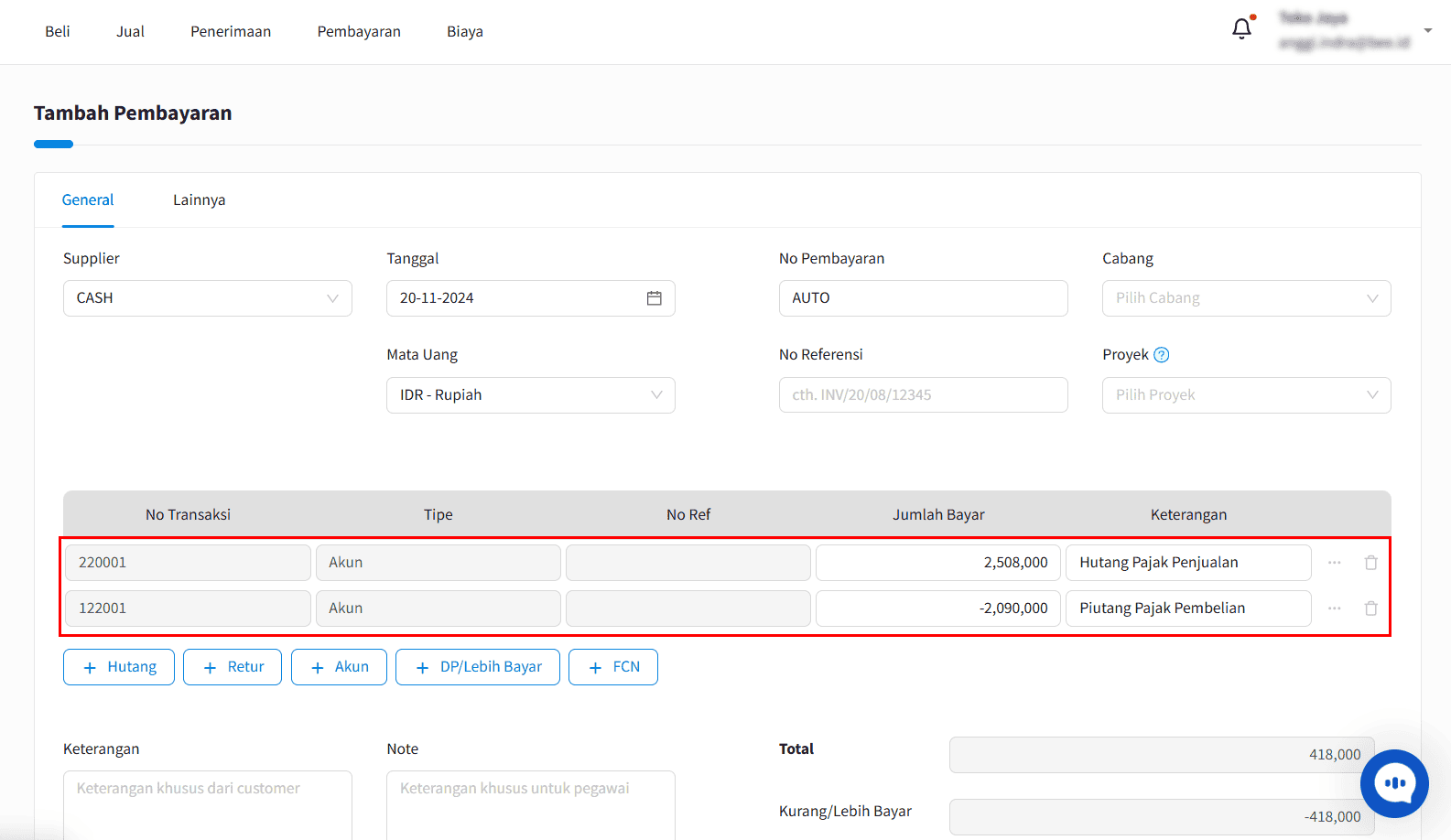1451x840 pixels.
Task: Expand the user account menu arrow
Action: (x=1428, y=31)
